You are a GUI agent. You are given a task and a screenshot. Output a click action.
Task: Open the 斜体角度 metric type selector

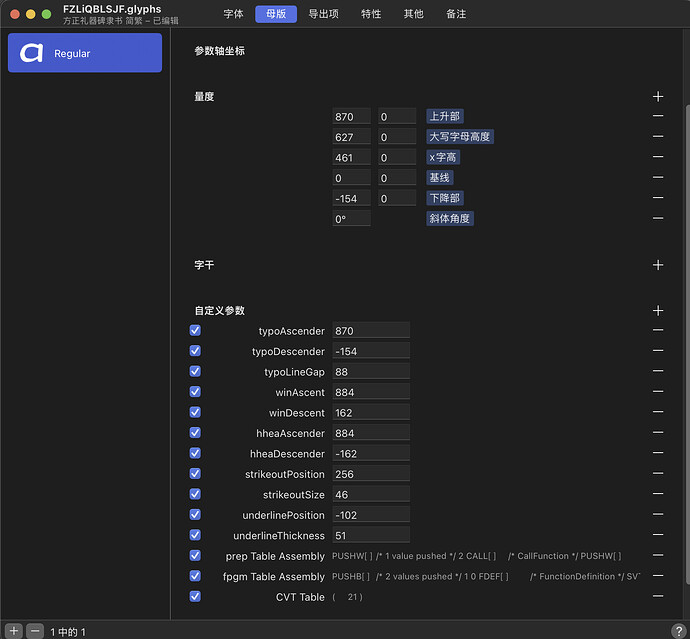450,219
